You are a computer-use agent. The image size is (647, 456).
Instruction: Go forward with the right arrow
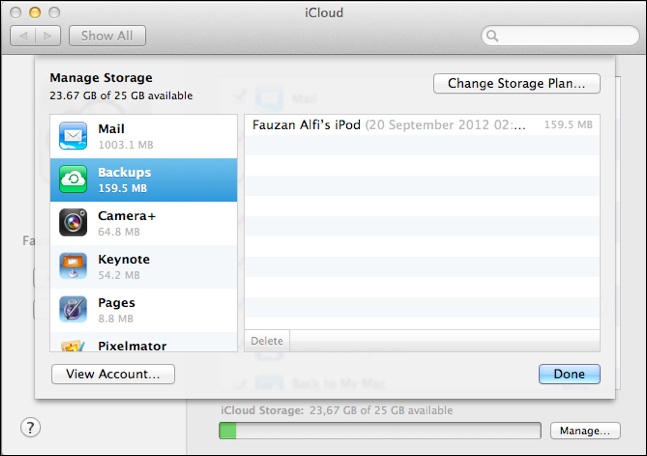tap(50, 36)
